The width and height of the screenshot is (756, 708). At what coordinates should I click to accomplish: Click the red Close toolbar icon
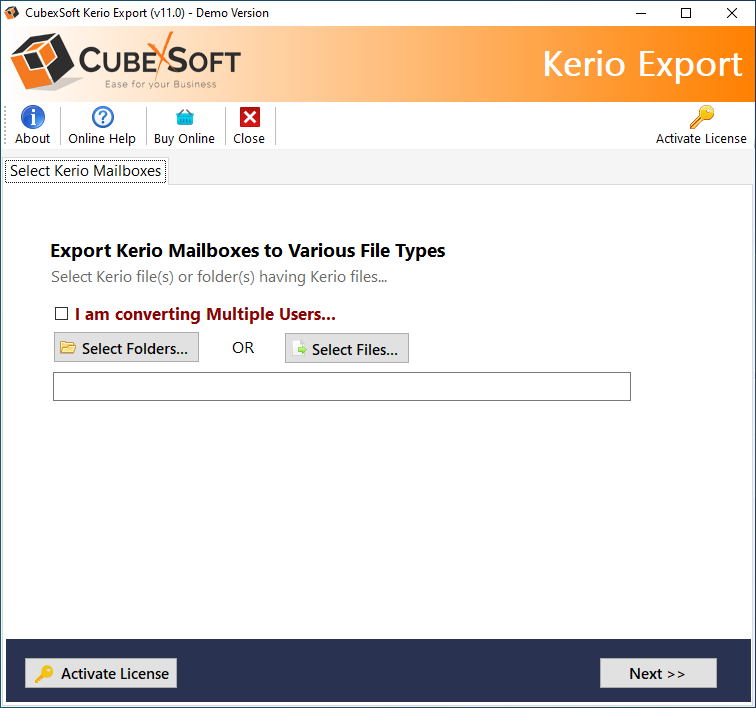pos(250,117)
